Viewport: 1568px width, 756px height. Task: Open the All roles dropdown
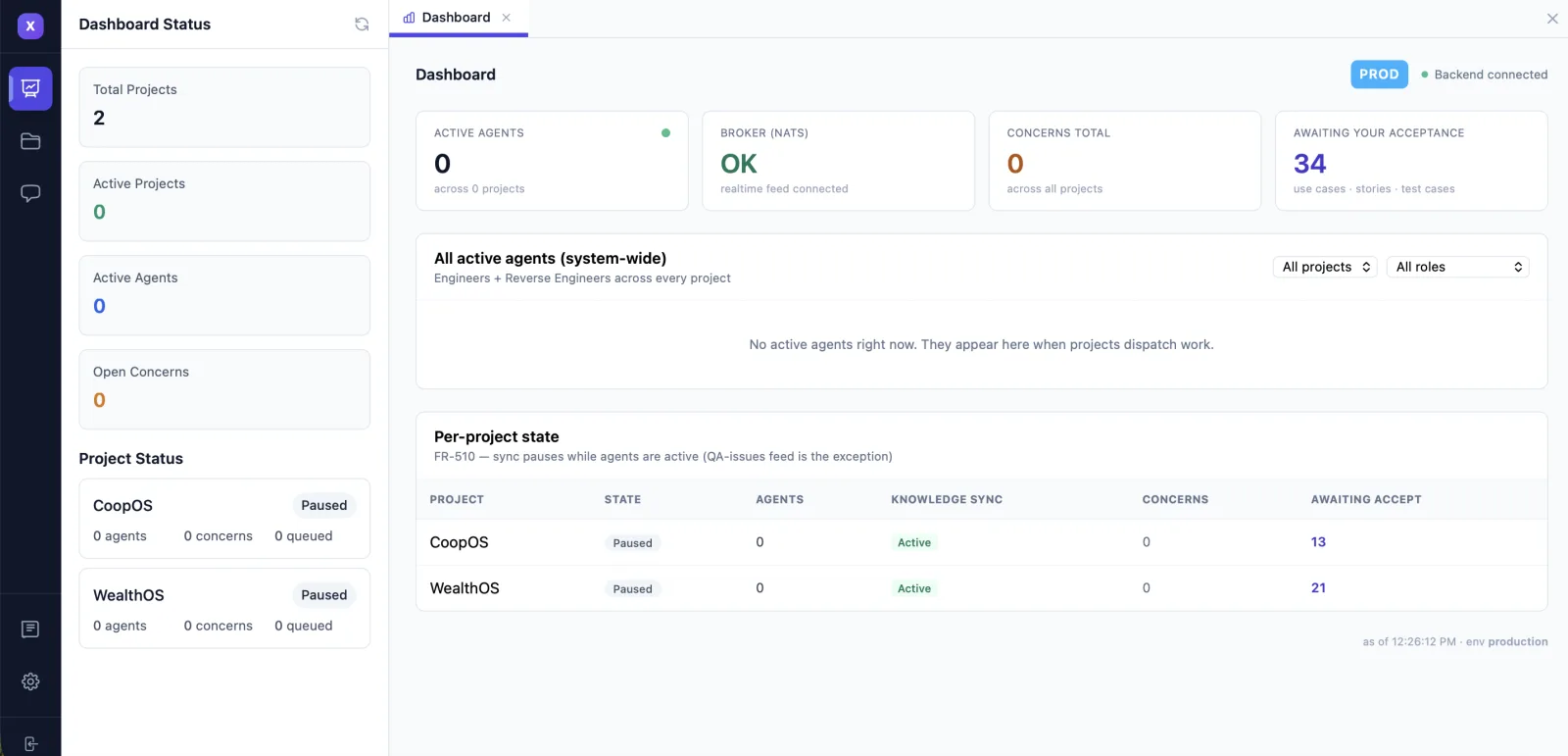[x=1458, y=267]
